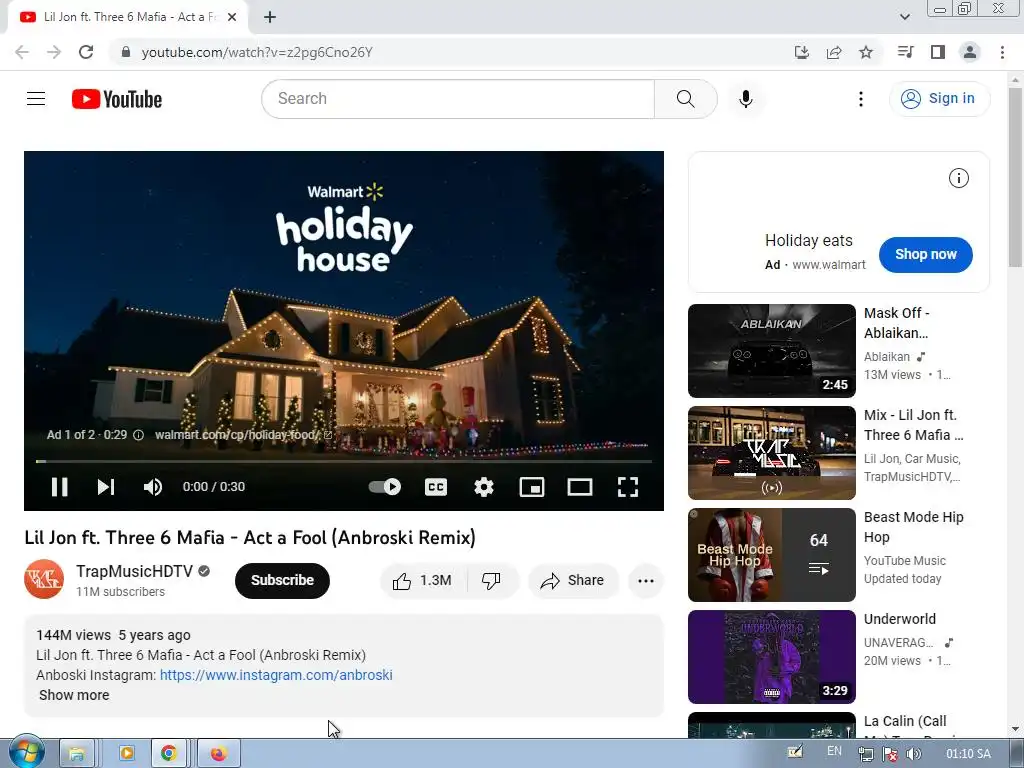Open the YouTube hamburger guide menu
The width and height of the screenshot is (1024, 768).
(x=36, y=99)
